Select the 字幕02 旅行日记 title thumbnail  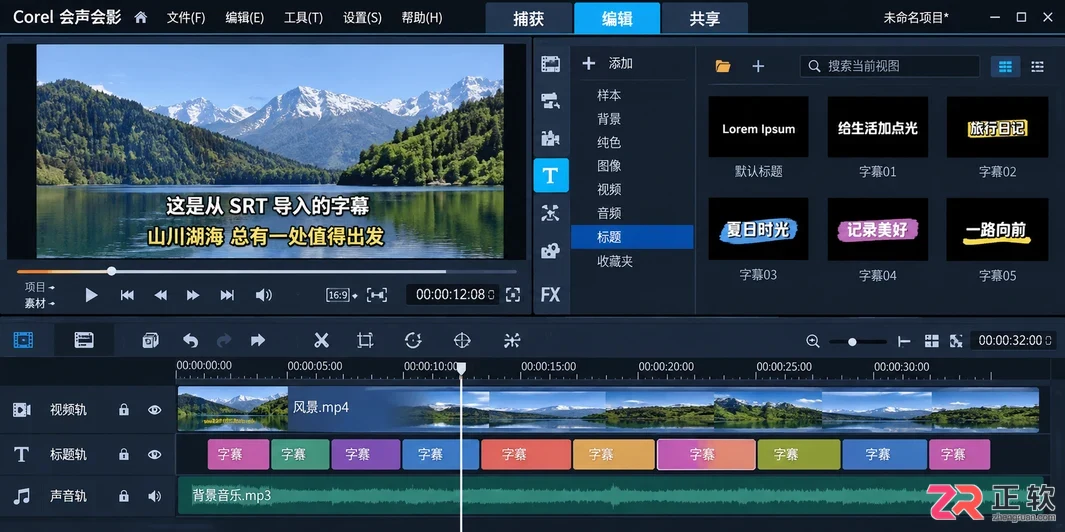[x=997, y=126]
